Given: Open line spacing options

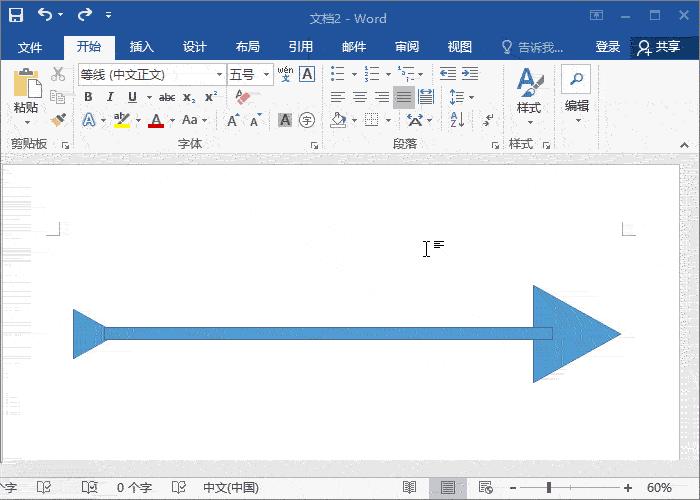Looking at the screenshot, I should pyautogui.click(x=461, y=97).
